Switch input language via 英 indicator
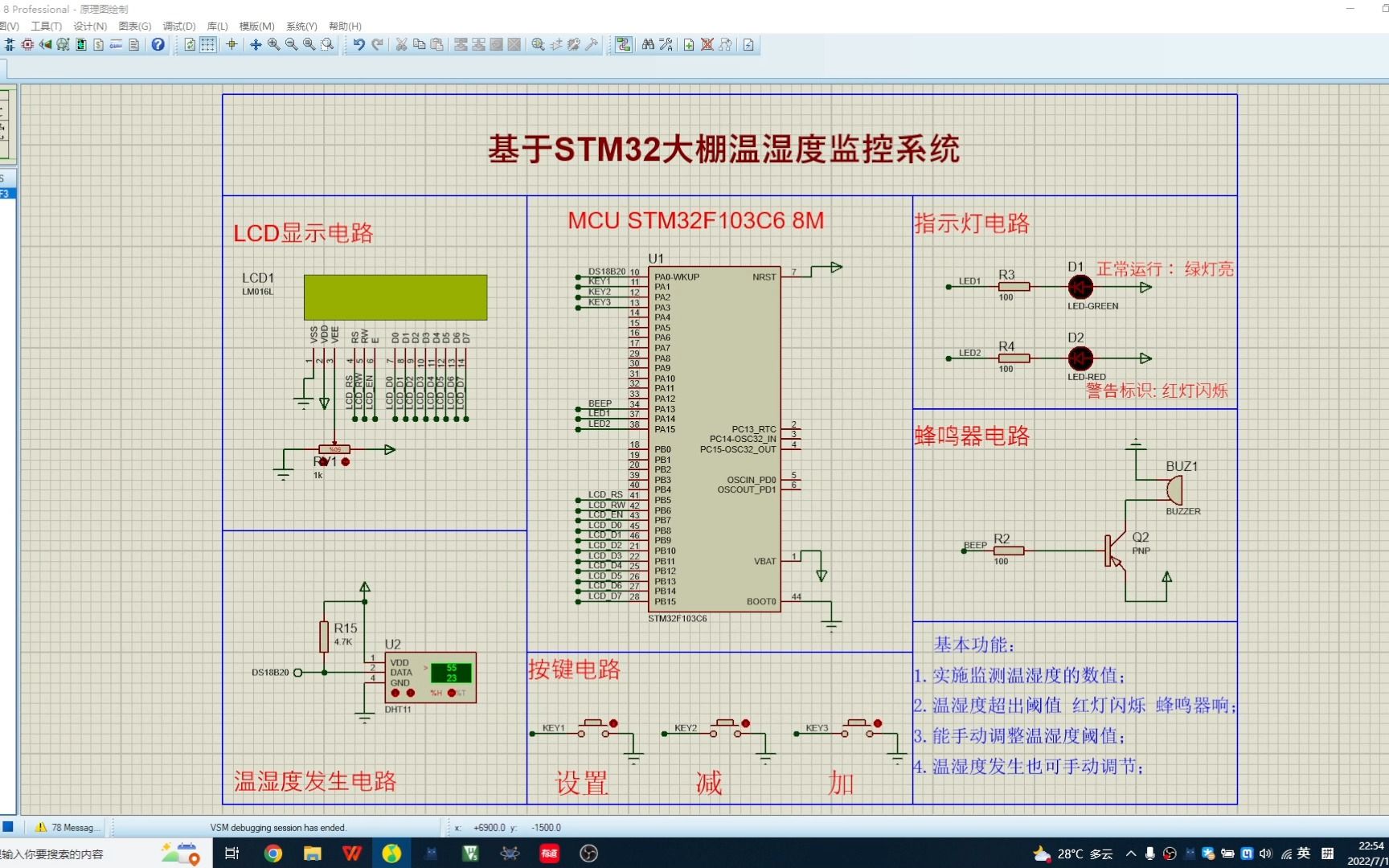 (x=1303, y=854)
